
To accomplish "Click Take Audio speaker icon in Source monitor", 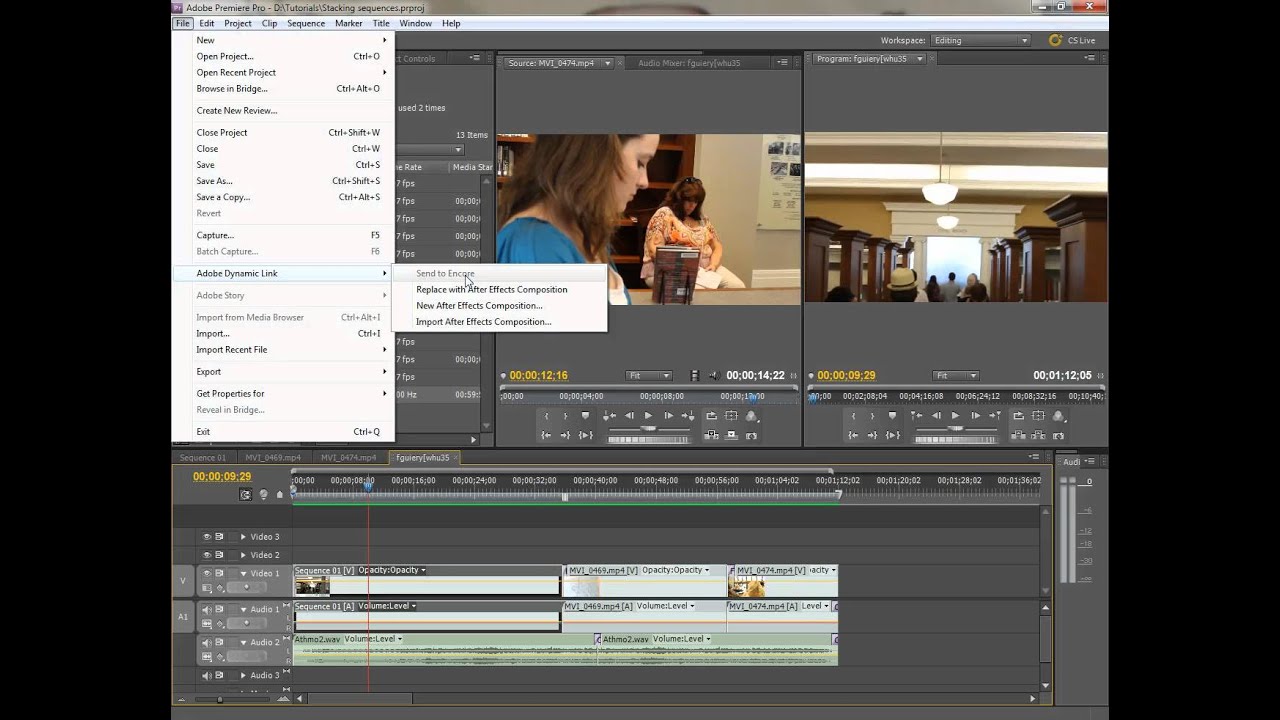I will click(x=713, y=376).
